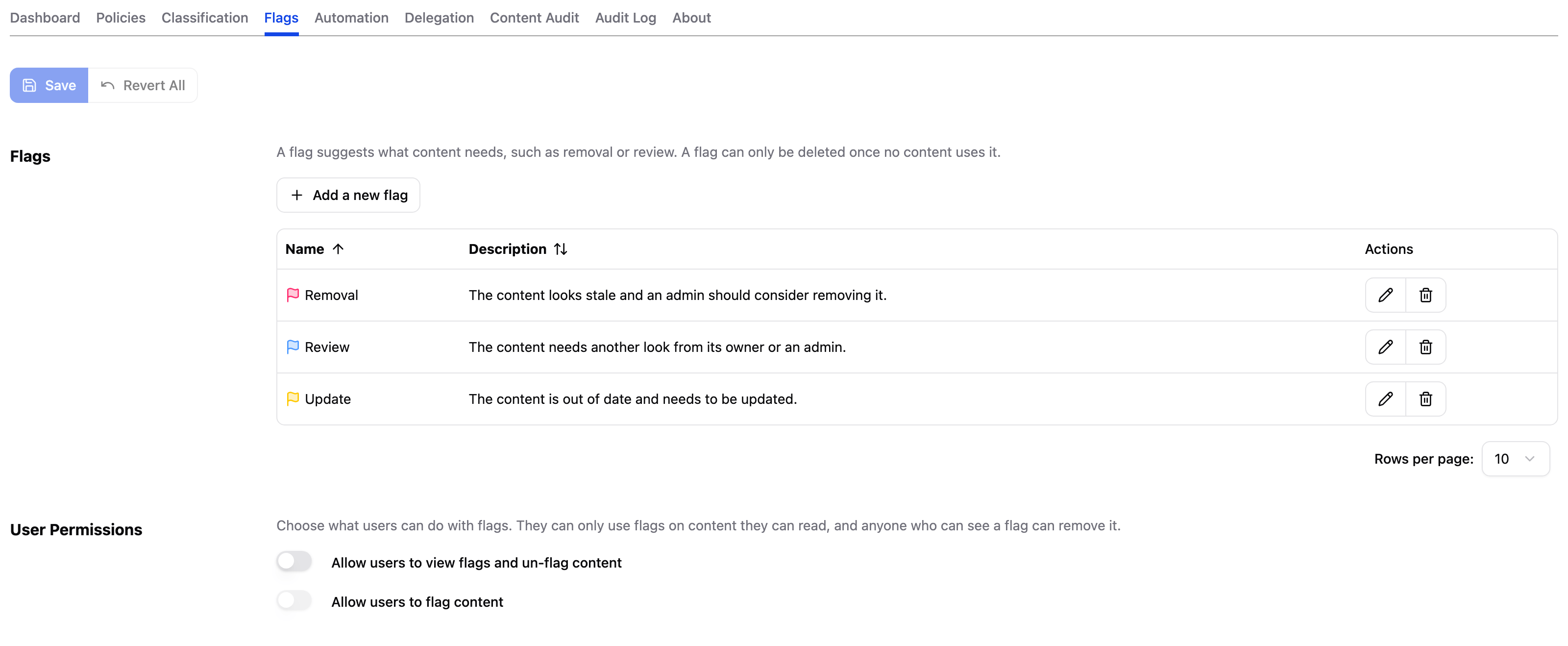
Task: Toggle allow users to flag content
Action: [x=294, y=600]
